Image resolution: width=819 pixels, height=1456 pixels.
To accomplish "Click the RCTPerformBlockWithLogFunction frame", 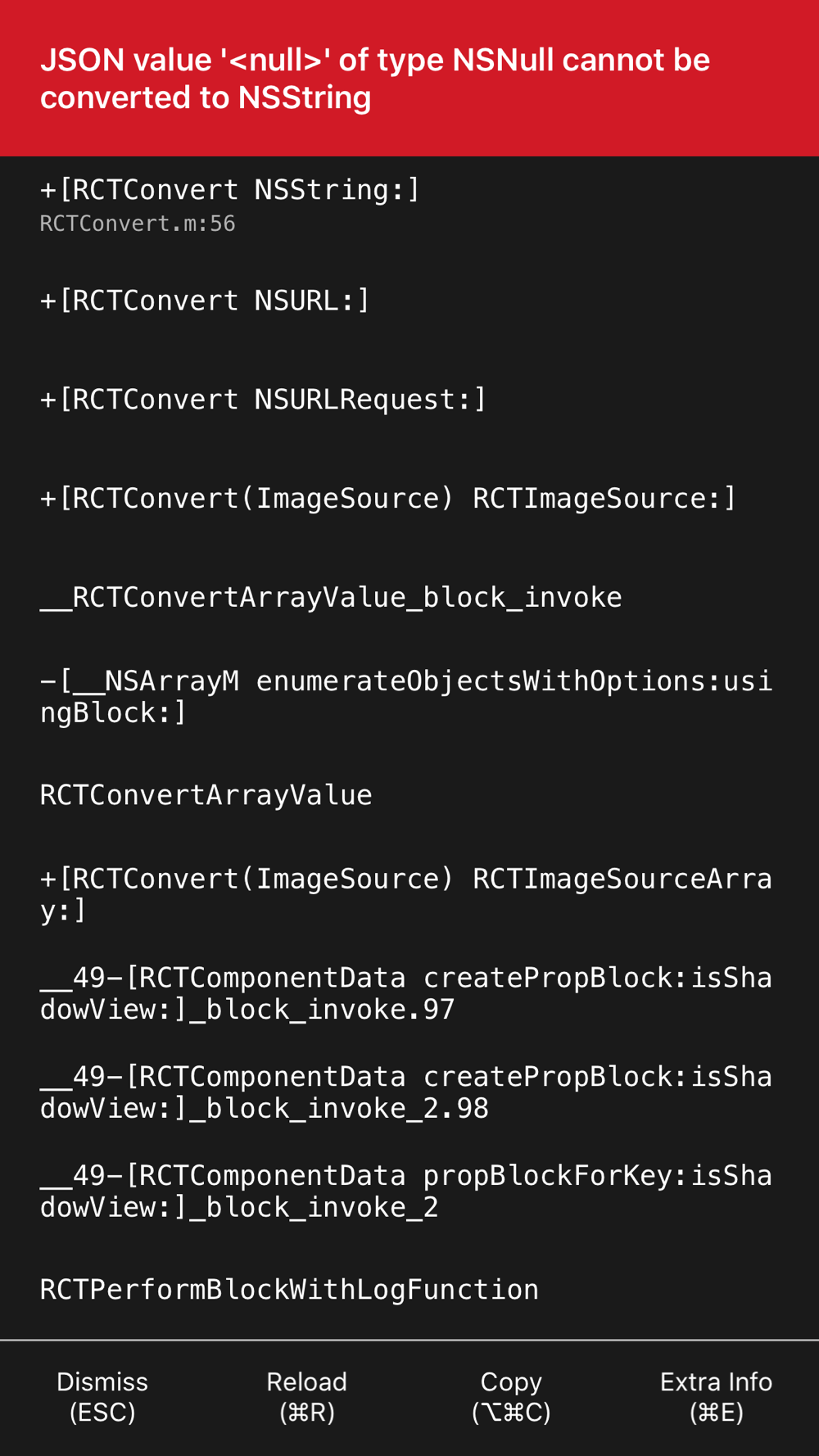I will (409, 1290).
